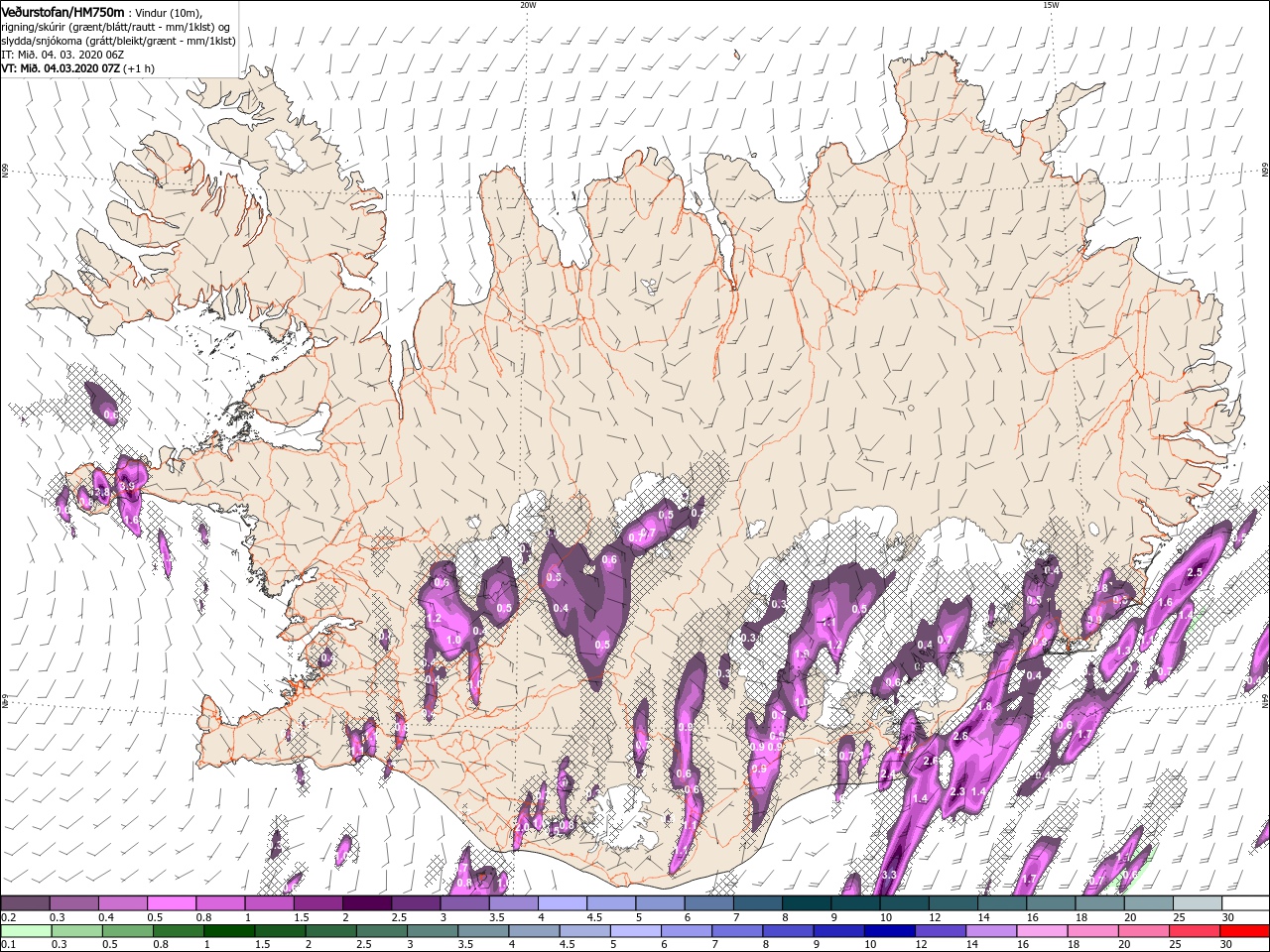Select the 8–9 dark teal upper legend swatch

806,903
